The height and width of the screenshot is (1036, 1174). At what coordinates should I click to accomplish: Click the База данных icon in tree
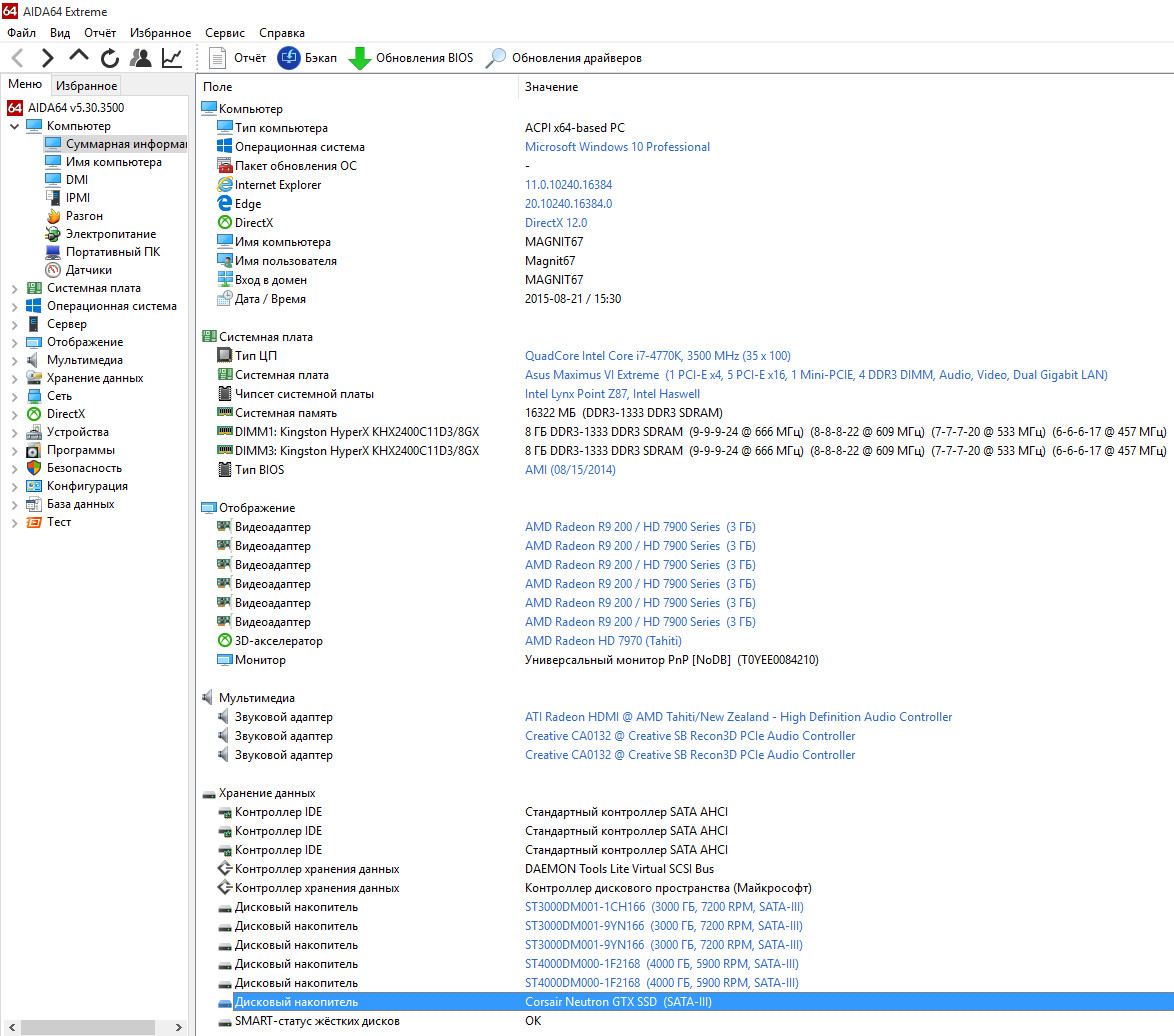(34, 504)
